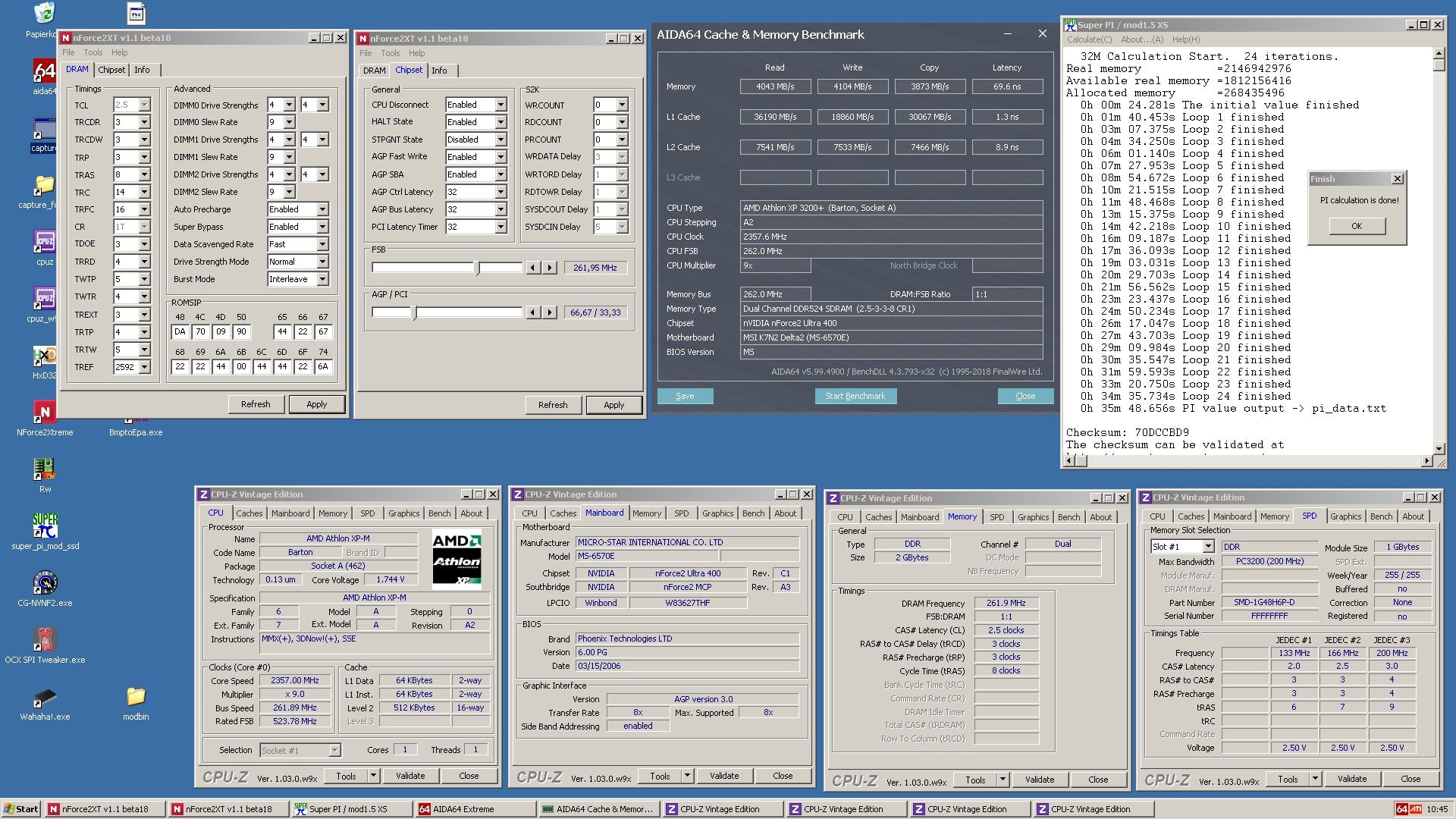Open the WRCOUNT dropdown in S2K

click(622, 105)
